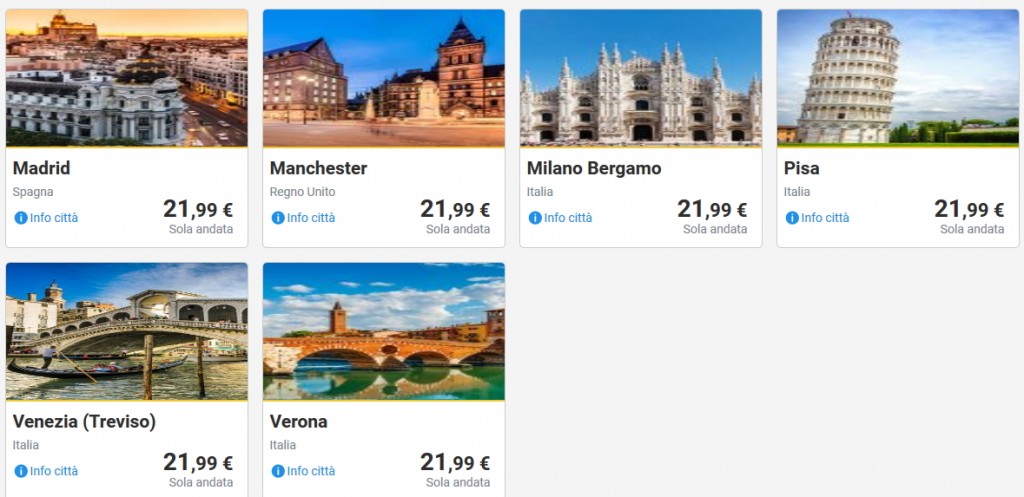Click the info icon on Pisa card
This screenshot has width=1024, height=497.
tap(792, 218)
